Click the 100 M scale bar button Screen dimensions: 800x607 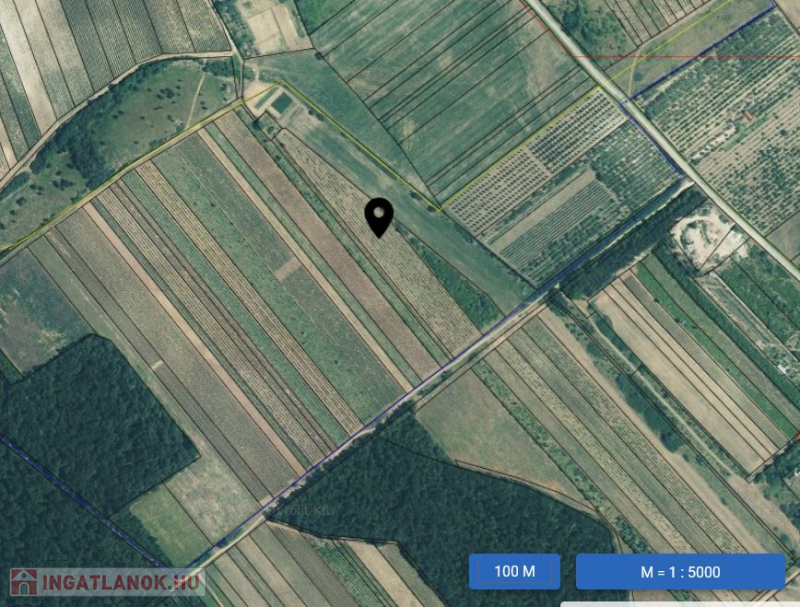(514, 571)
